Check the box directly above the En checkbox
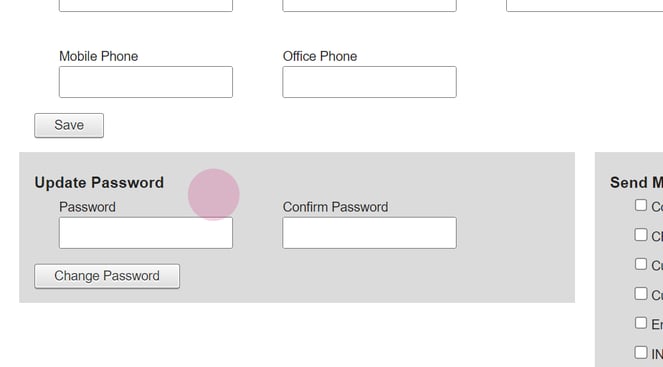Image resolution: width=663 pixels, height=367 pixels. (641, 293)
